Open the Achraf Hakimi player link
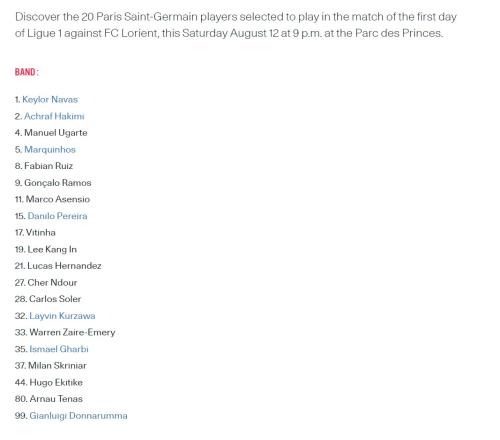Screen dimensions: 500x440 click(54, 116)
